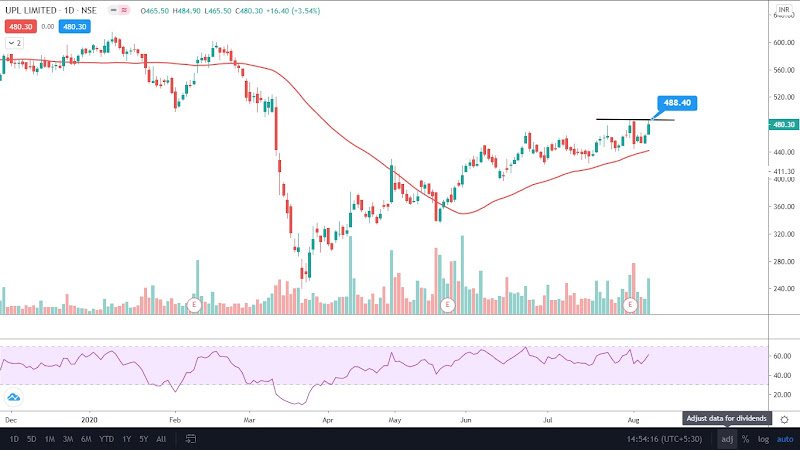Image resolution: width=800 pixels, height=450 pixels.
Task: Toggle log scale mode
Action: [x=763, y=439]
